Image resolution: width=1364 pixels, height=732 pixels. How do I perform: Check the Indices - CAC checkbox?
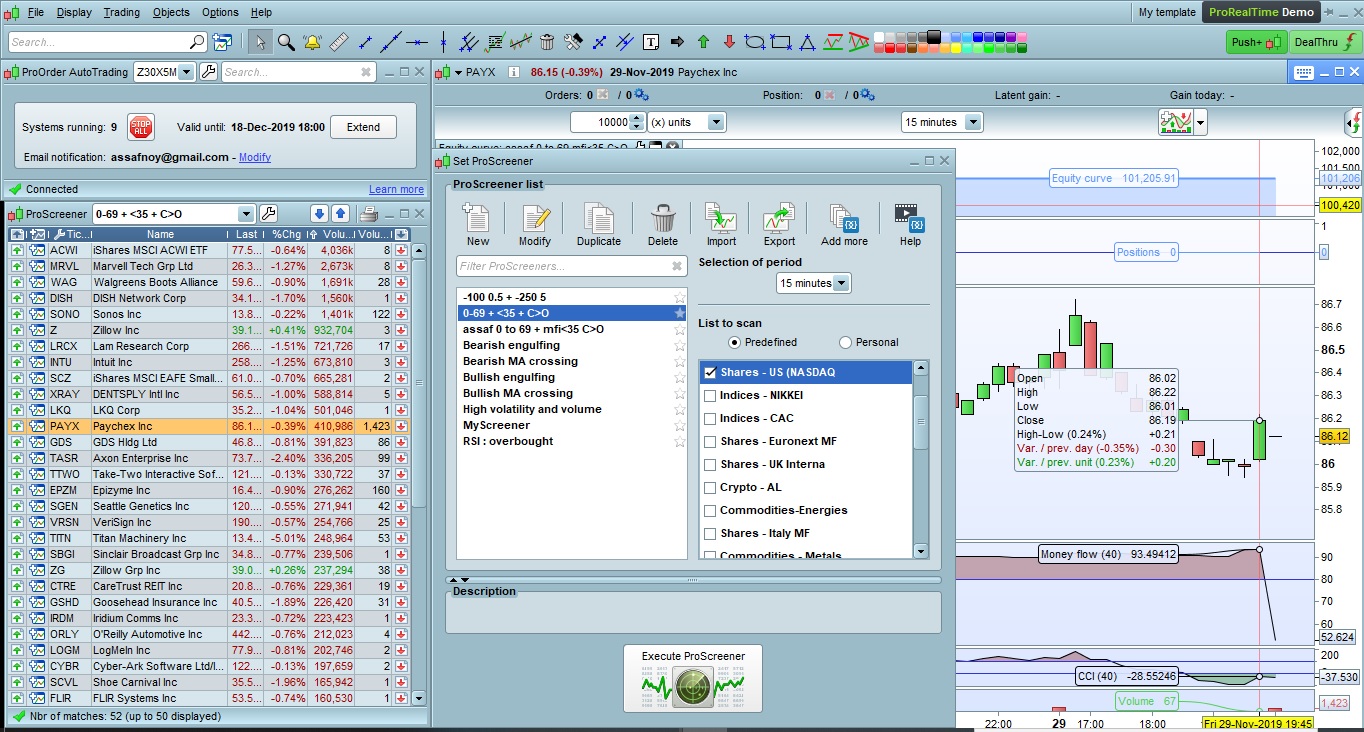pyautogui.click(x=710, y=418)
